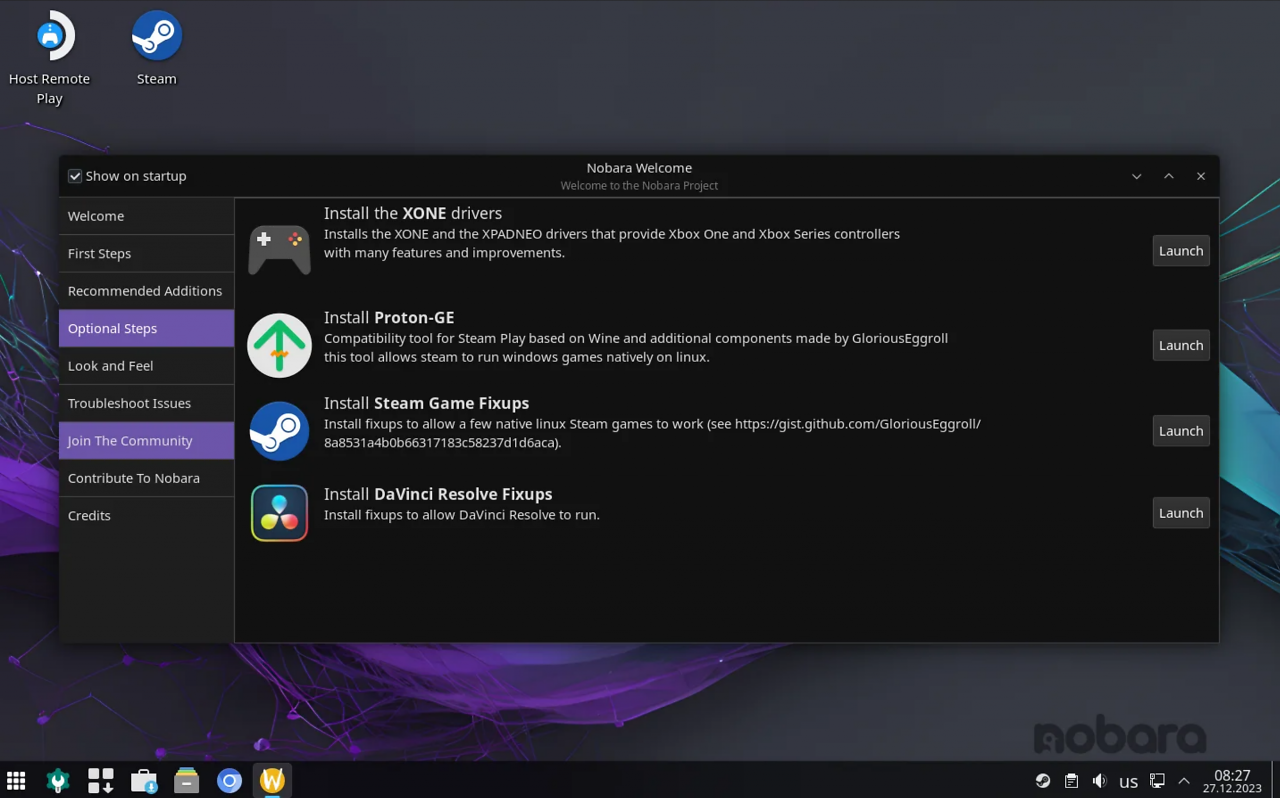Image resolution: width=1280 pixels, height=798 pixels.
Task: Open the package installer tiles icon in taskbar
Action: click(101, 781)
